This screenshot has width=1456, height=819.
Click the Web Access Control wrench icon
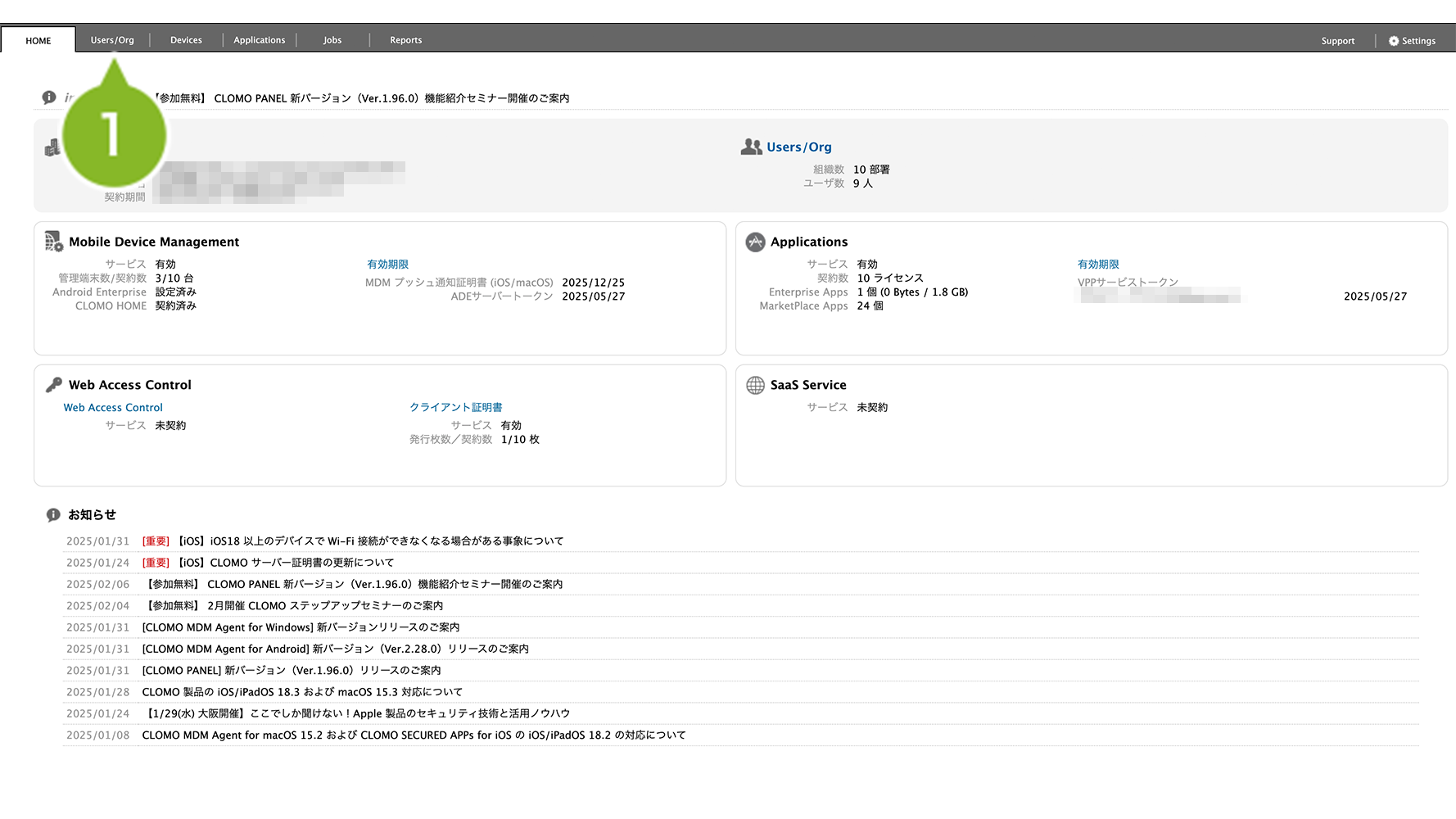(x=54, y=385)
